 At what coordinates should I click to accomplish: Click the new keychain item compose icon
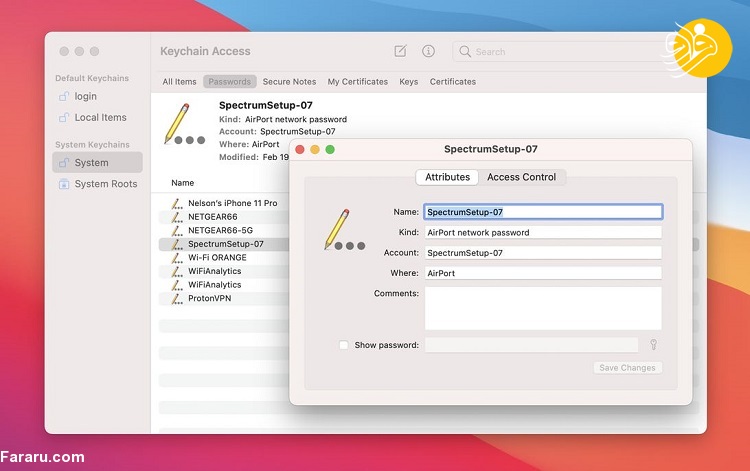[400, 51]
